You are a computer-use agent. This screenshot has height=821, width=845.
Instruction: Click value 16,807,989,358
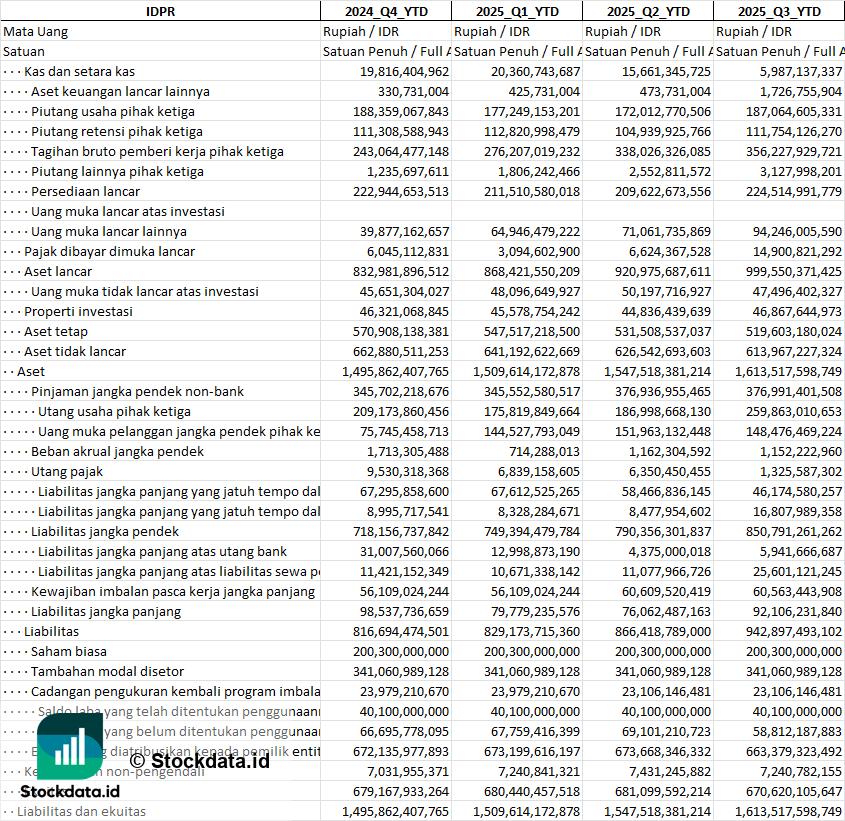point(797,512)
